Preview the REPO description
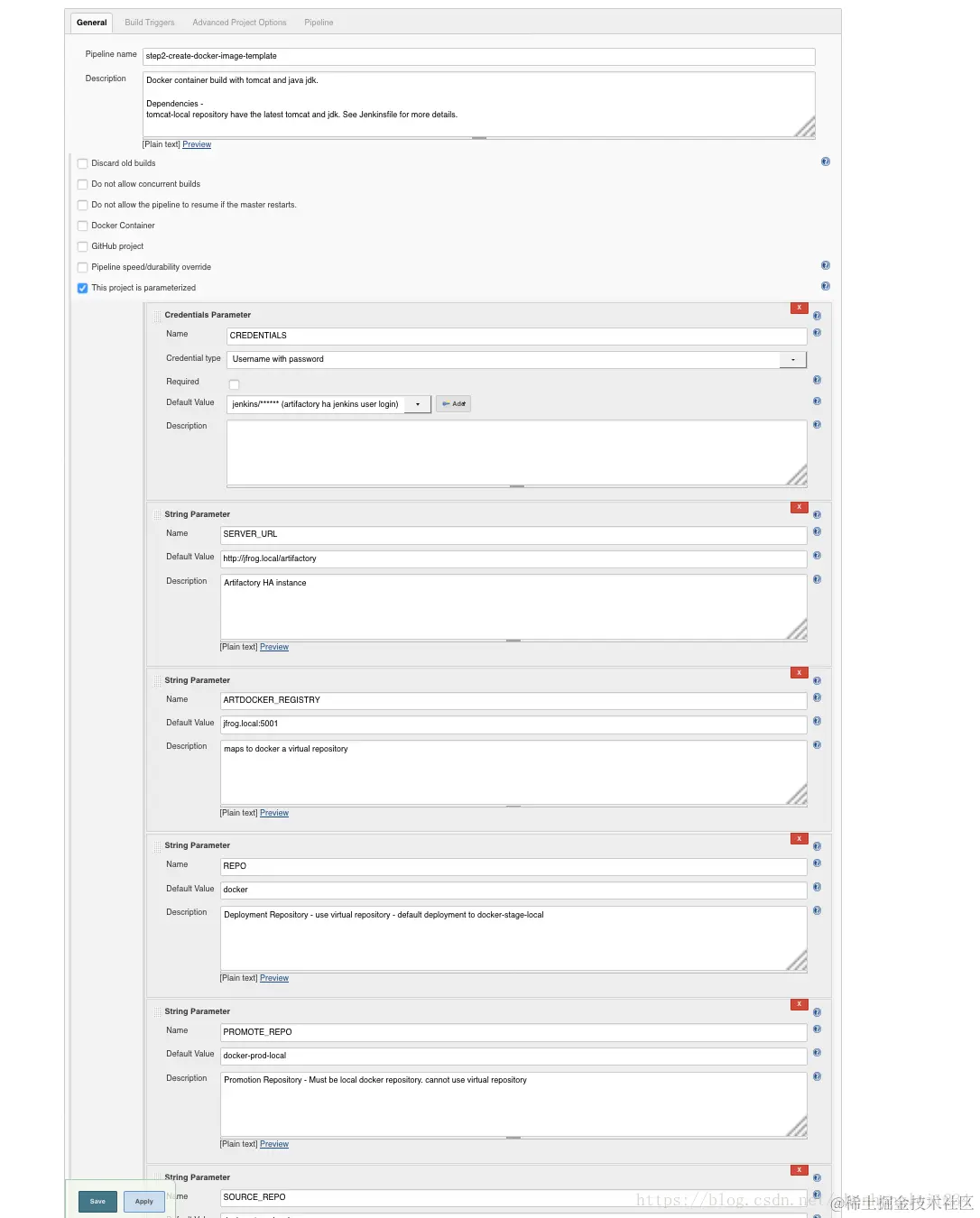 (x=274, y=978)
